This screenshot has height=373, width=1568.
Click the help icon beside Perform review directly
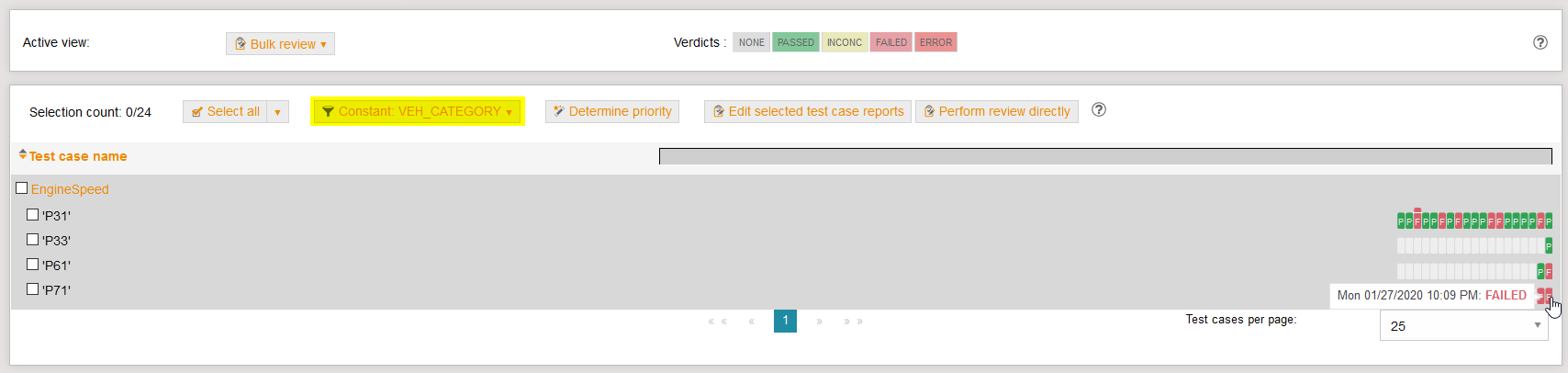pos(1098,110)
